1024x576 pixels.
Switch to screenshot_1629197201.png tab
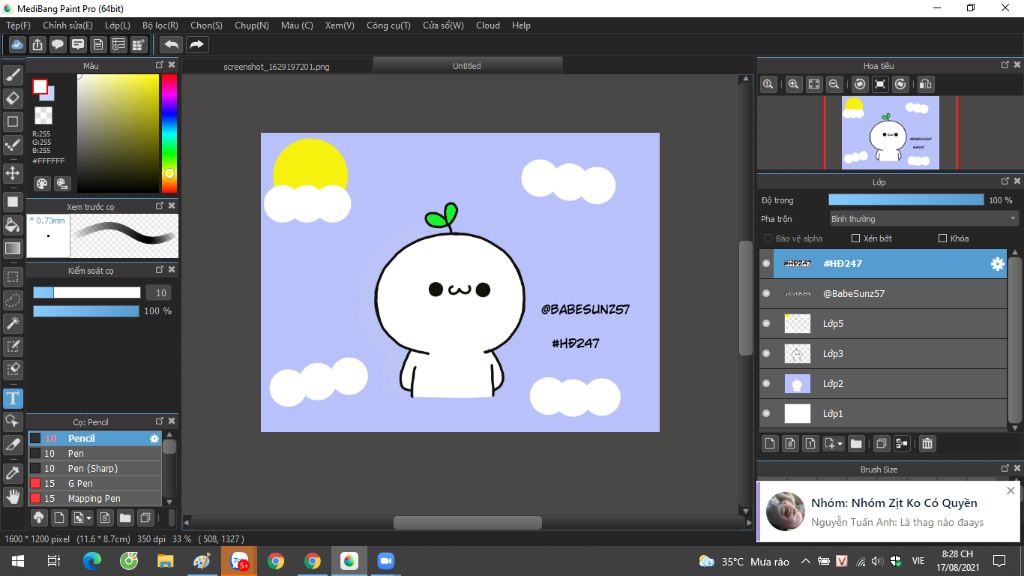point(276,66)
